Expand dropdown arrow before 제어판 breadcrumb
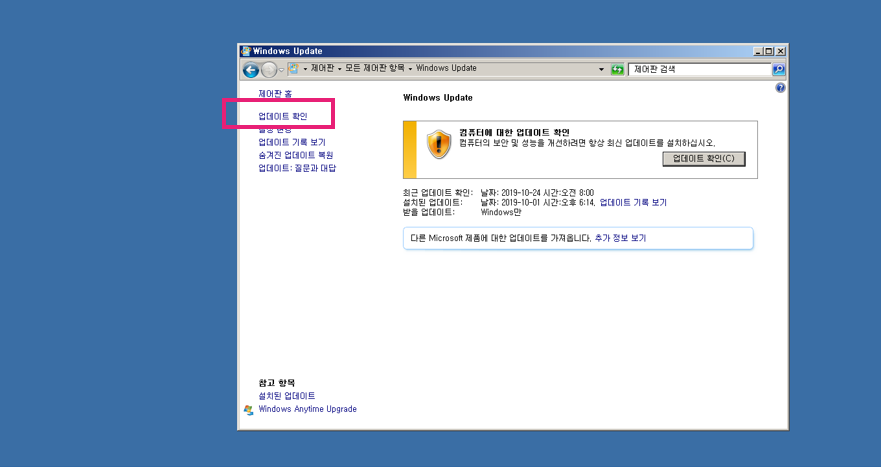Image resolution: width=881 pixels, height=467 pixels. (305, 69)
